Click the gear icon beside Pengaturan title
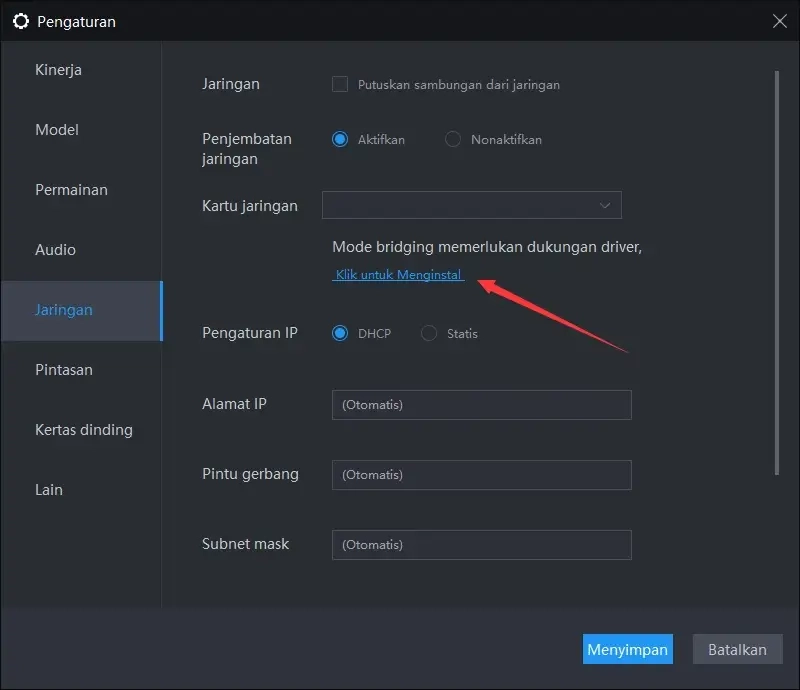The height and width of the screenshot is (690, 800). 22,21
